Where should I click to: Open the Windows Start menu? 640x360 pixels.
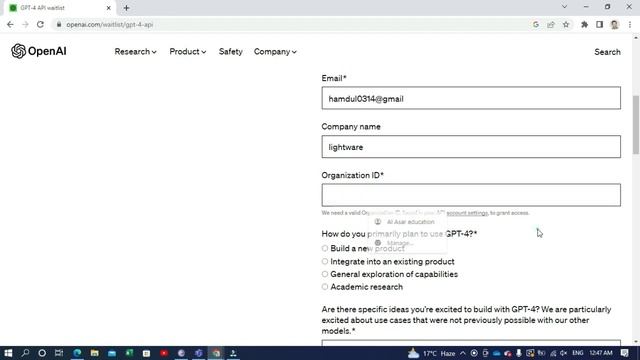click(8, 353)
